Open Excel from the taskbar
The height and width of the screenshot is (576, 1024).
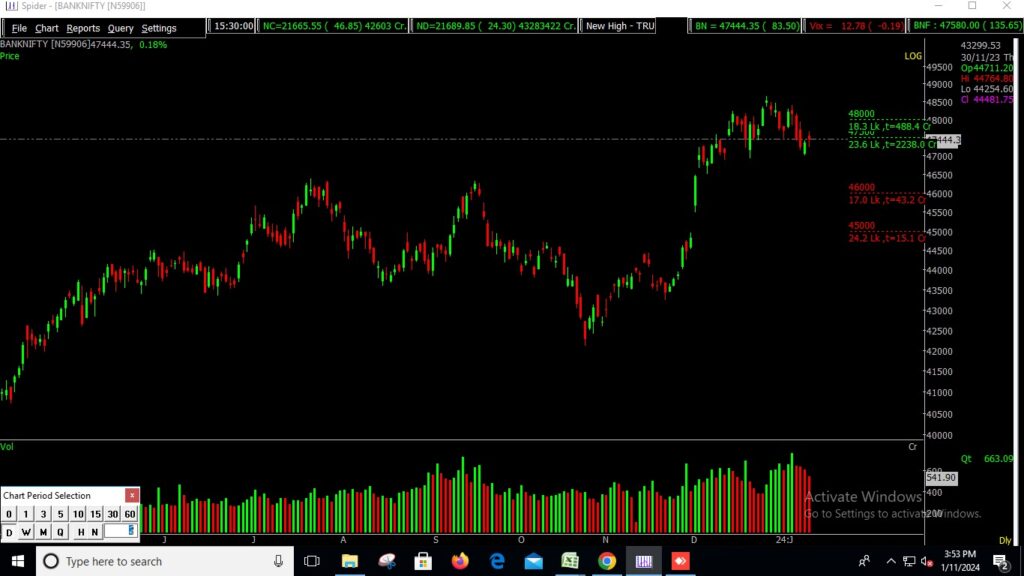click(x=570, y=561)
